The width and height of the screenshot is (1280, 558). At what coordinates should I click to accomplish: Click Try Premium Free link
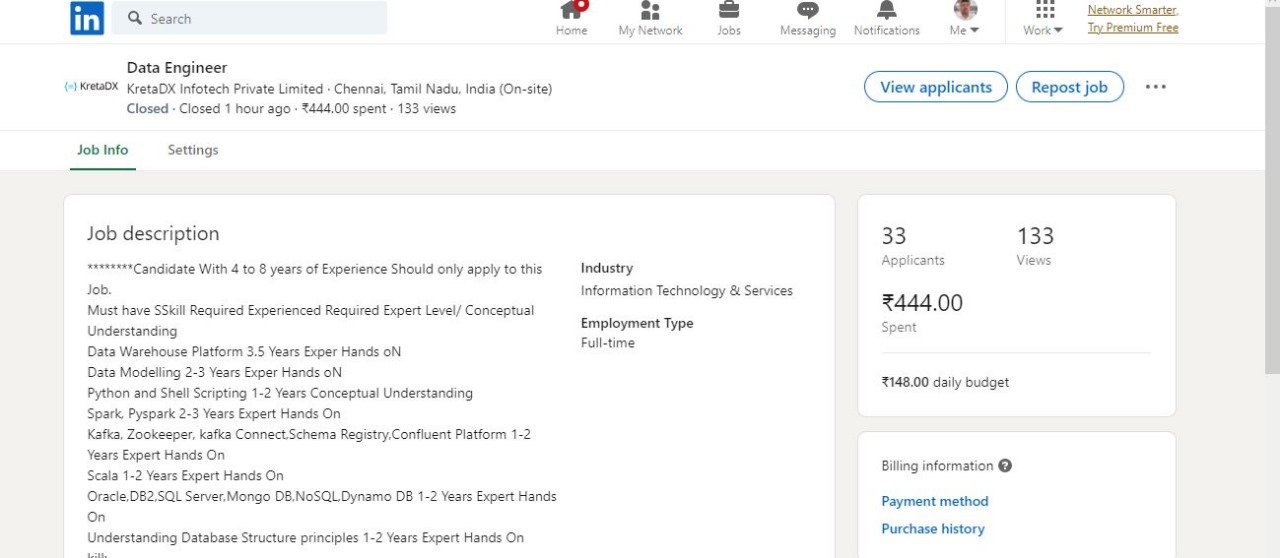tap(1132, 28)
